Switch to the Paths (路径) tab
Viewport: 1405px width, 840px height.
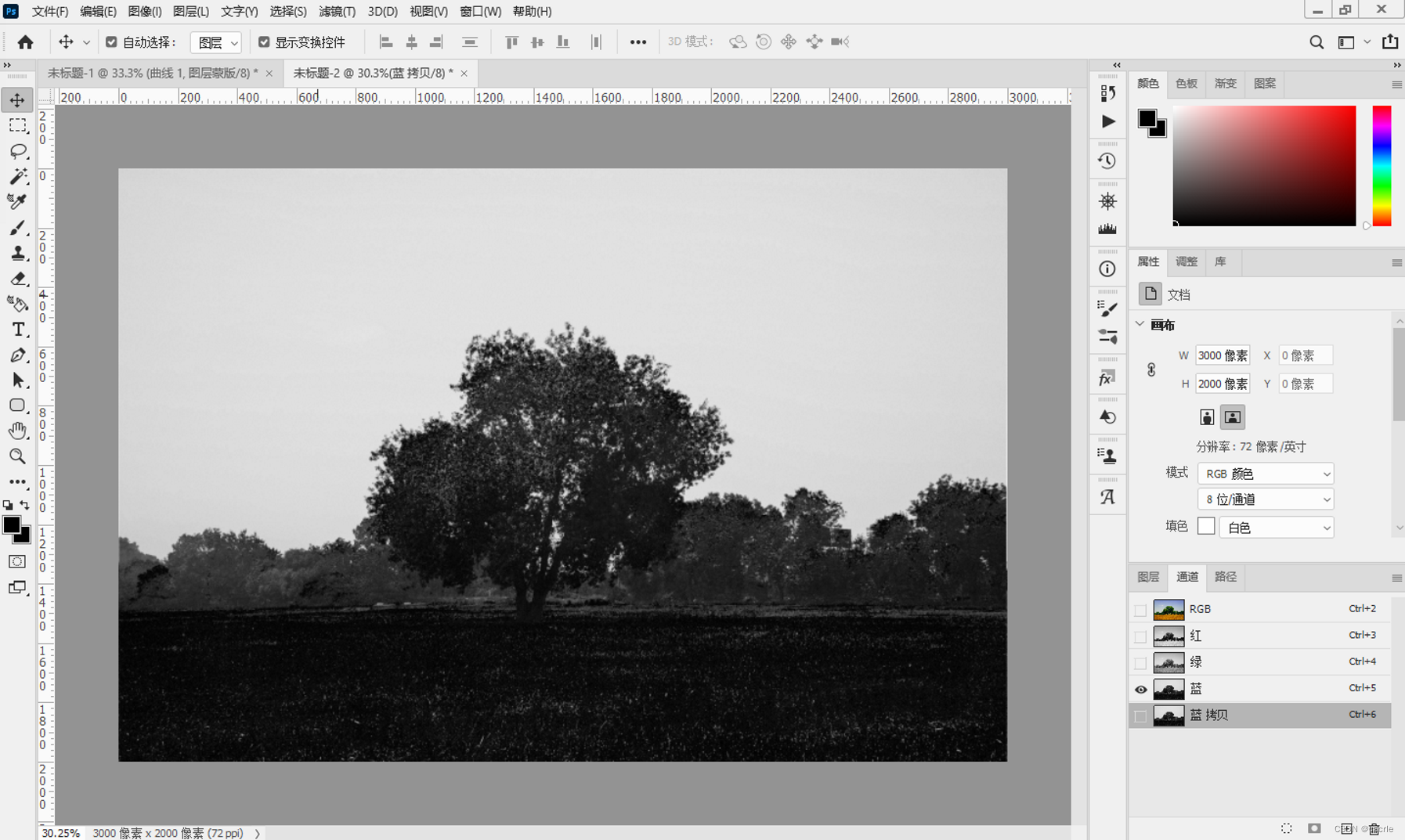pos(1226,577)
